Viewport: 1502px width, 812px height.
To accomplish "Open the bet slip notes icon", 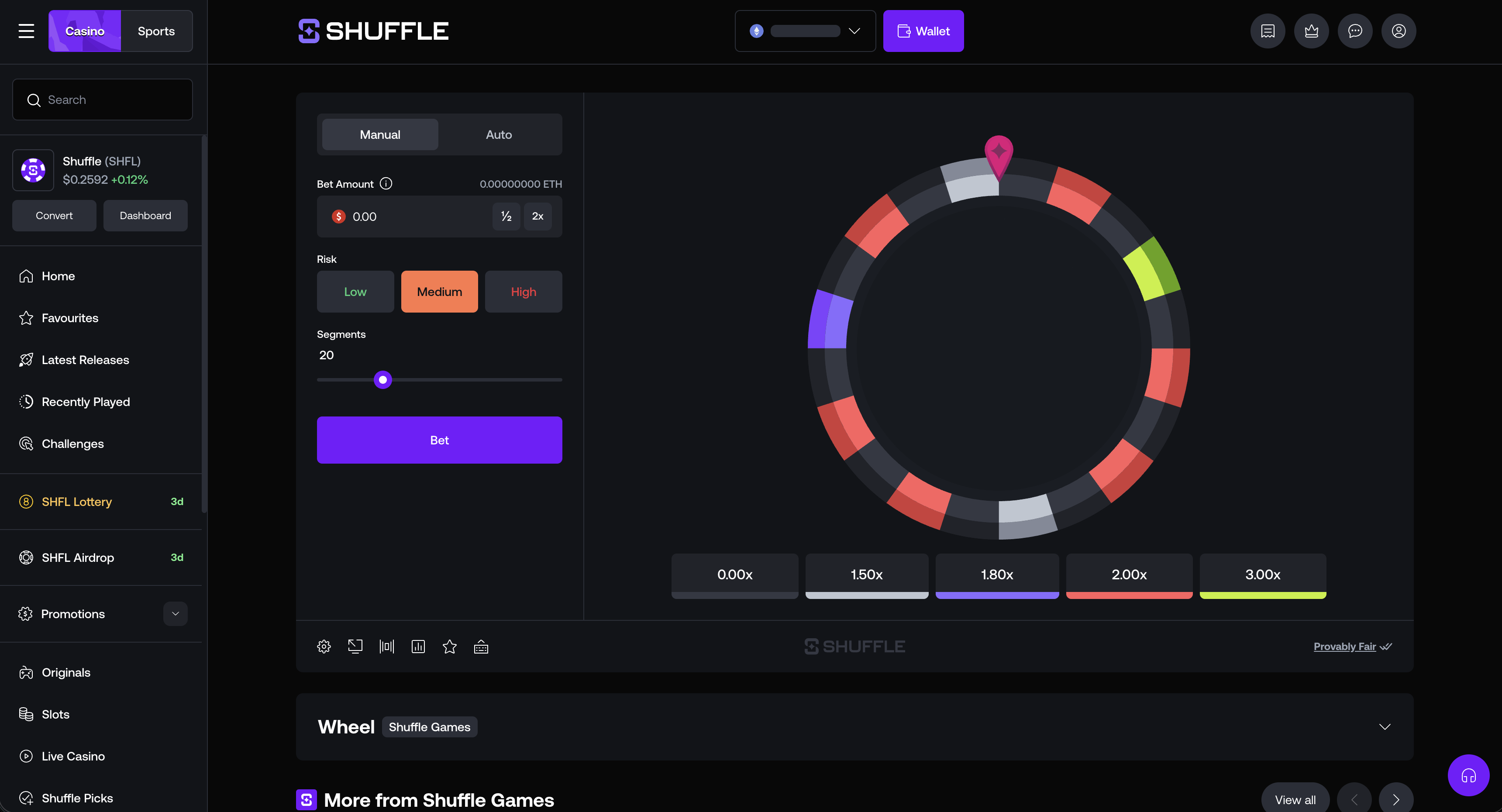I will pyautogui.click(x=1268, y=31).
